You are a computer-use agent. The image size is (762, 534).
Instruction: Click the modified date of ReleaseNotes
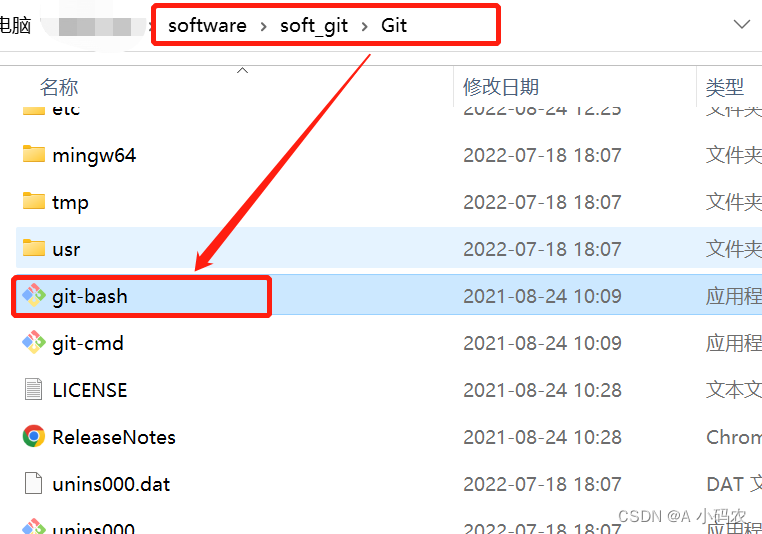pos(542,437)
